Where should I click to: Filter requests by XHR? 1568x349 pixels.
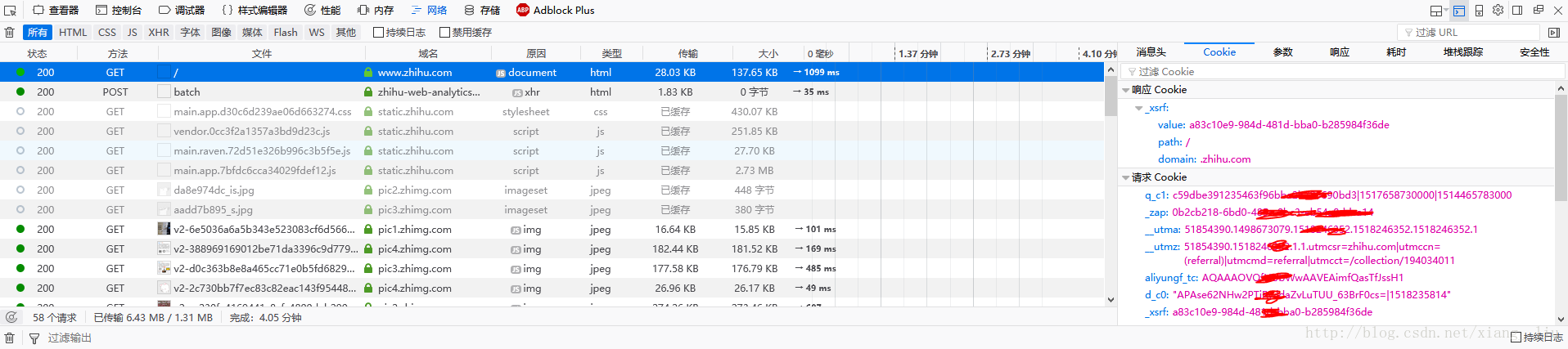pos(159,33)
